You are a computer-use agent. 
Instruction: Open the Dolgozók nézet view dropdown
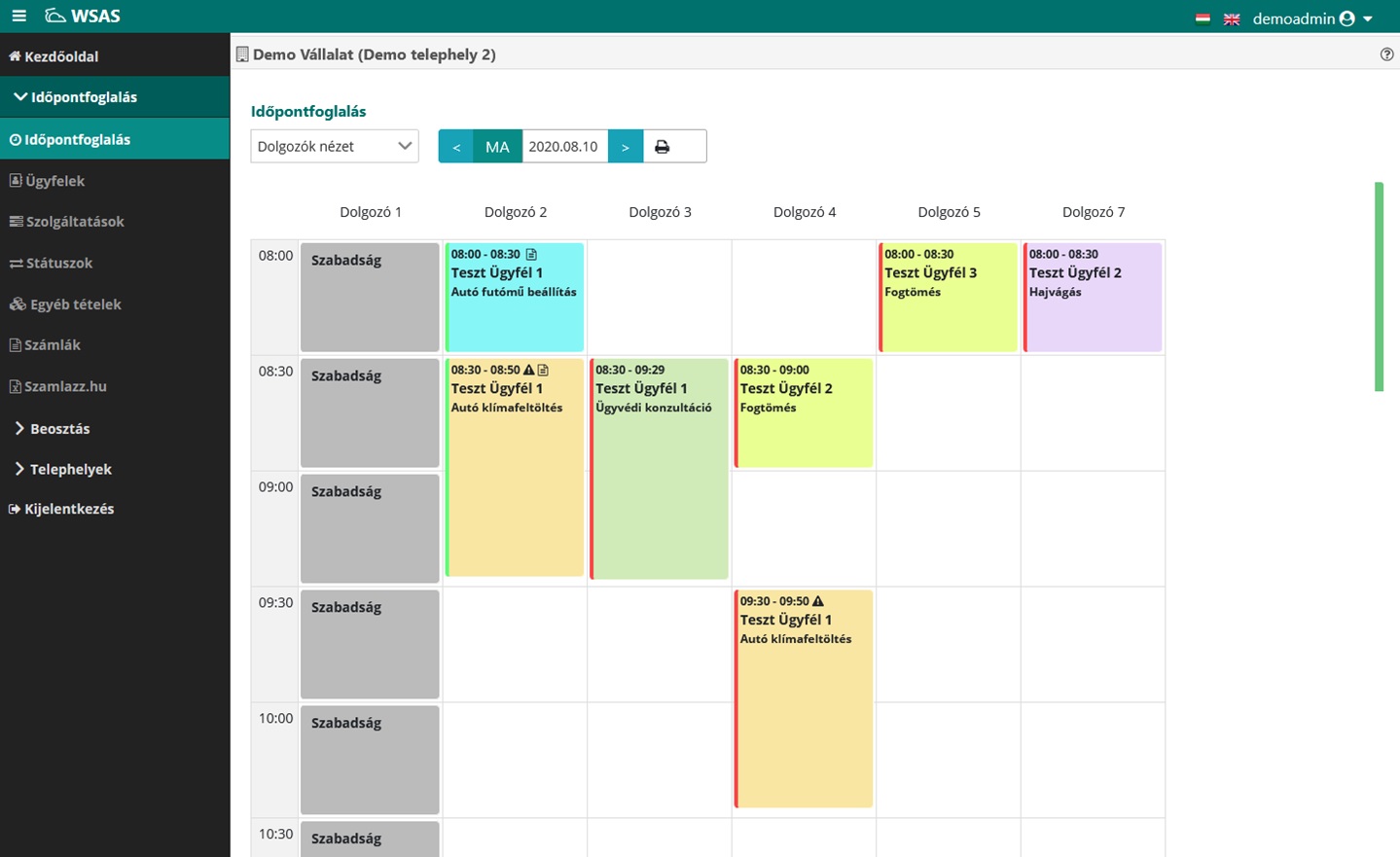(334, 147)
